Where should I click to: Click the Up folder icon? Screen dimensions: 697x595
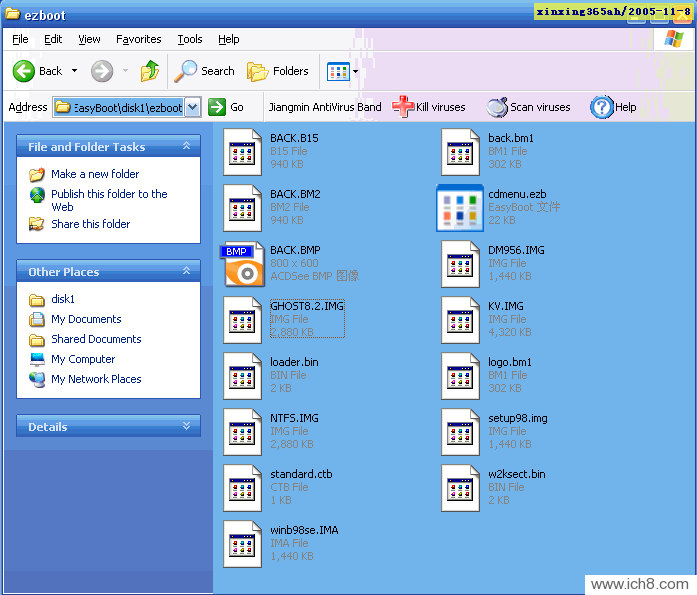coord(150,71)
